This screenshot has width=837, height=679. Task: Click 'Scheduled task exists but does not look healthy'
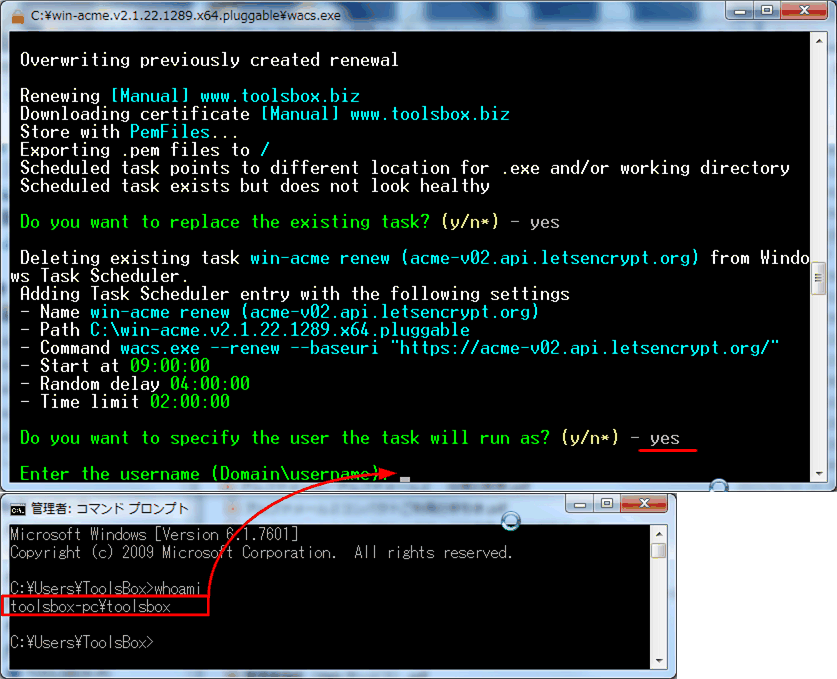(255, 186)
